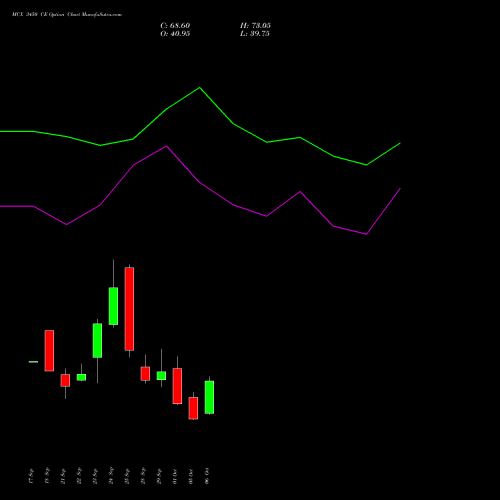
Task: Select the small red candle for 21 Sep
Action: 65,380
